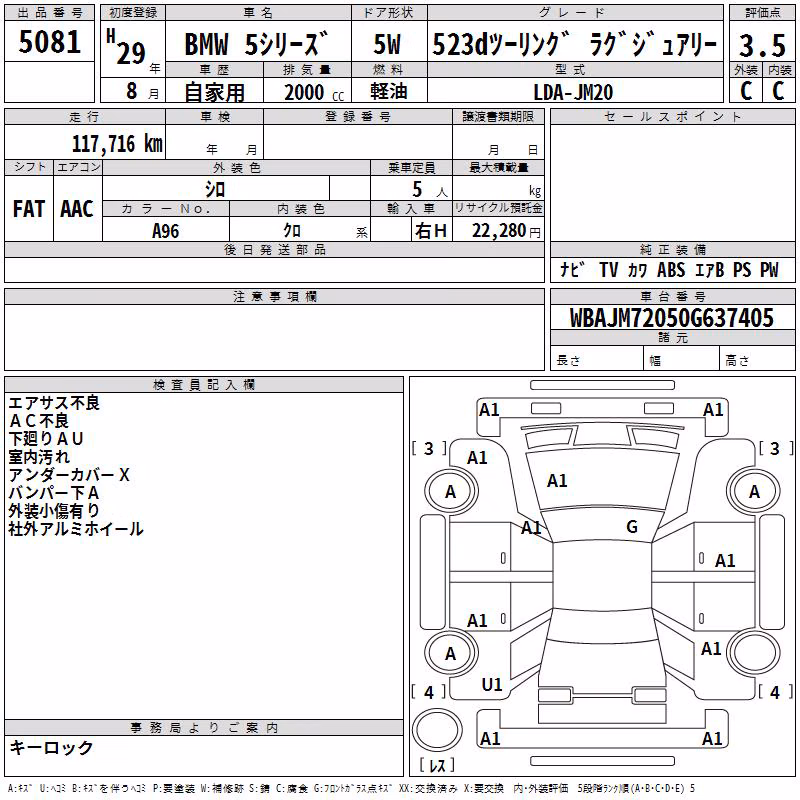Viewport: 800px width, 800px height.
Task: Click inspector note エアサス不良
Action: (x=54, y=403)
